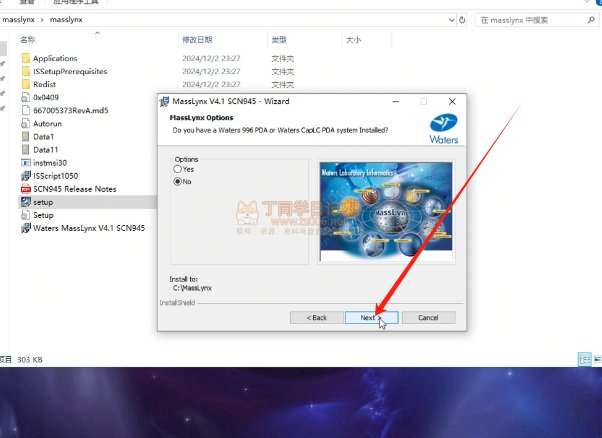
Task: Cancel the MassLynx installation wizard
Action: [428, 317]
